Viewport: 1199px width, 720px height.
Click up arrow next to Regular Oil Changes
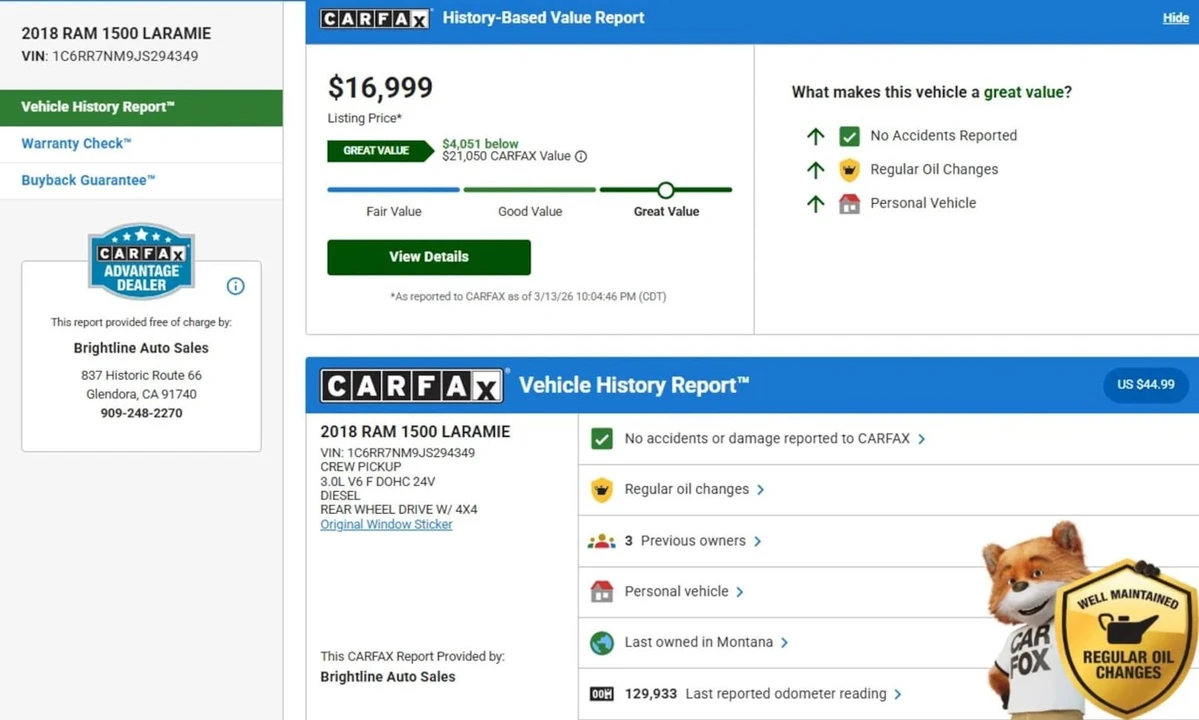(x=816, y=170)
